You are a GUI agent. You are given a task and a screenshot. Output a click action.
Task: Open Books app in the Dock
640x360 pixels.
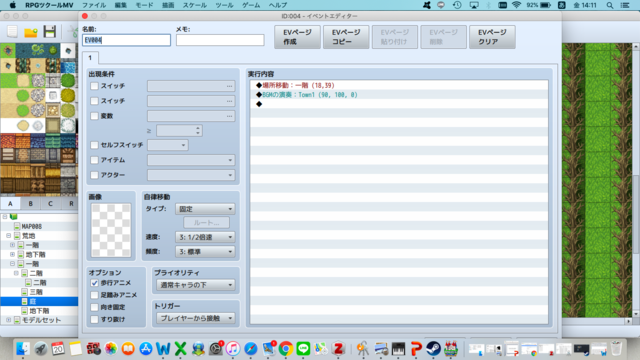tap(128, 349)
